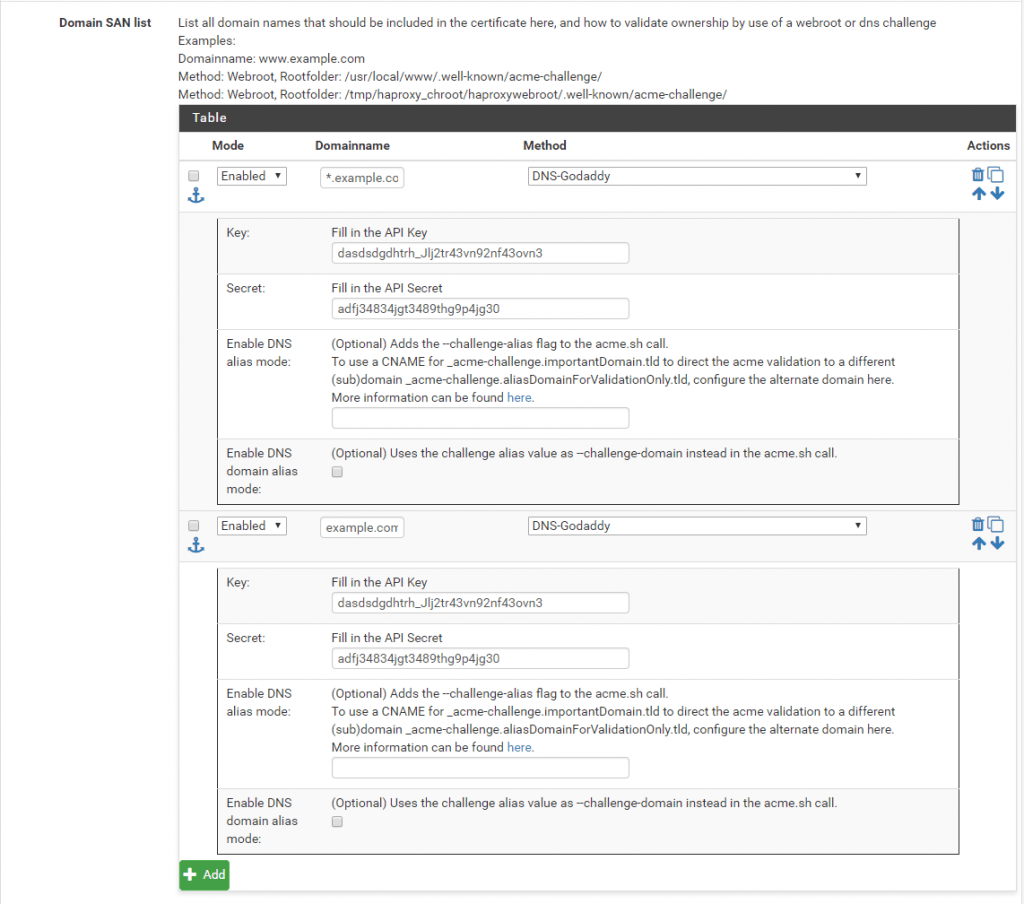Enable DNS domain alias mode for second entry
The width and height of the screenshot is (1024, 904).
(x=337, y=822)
